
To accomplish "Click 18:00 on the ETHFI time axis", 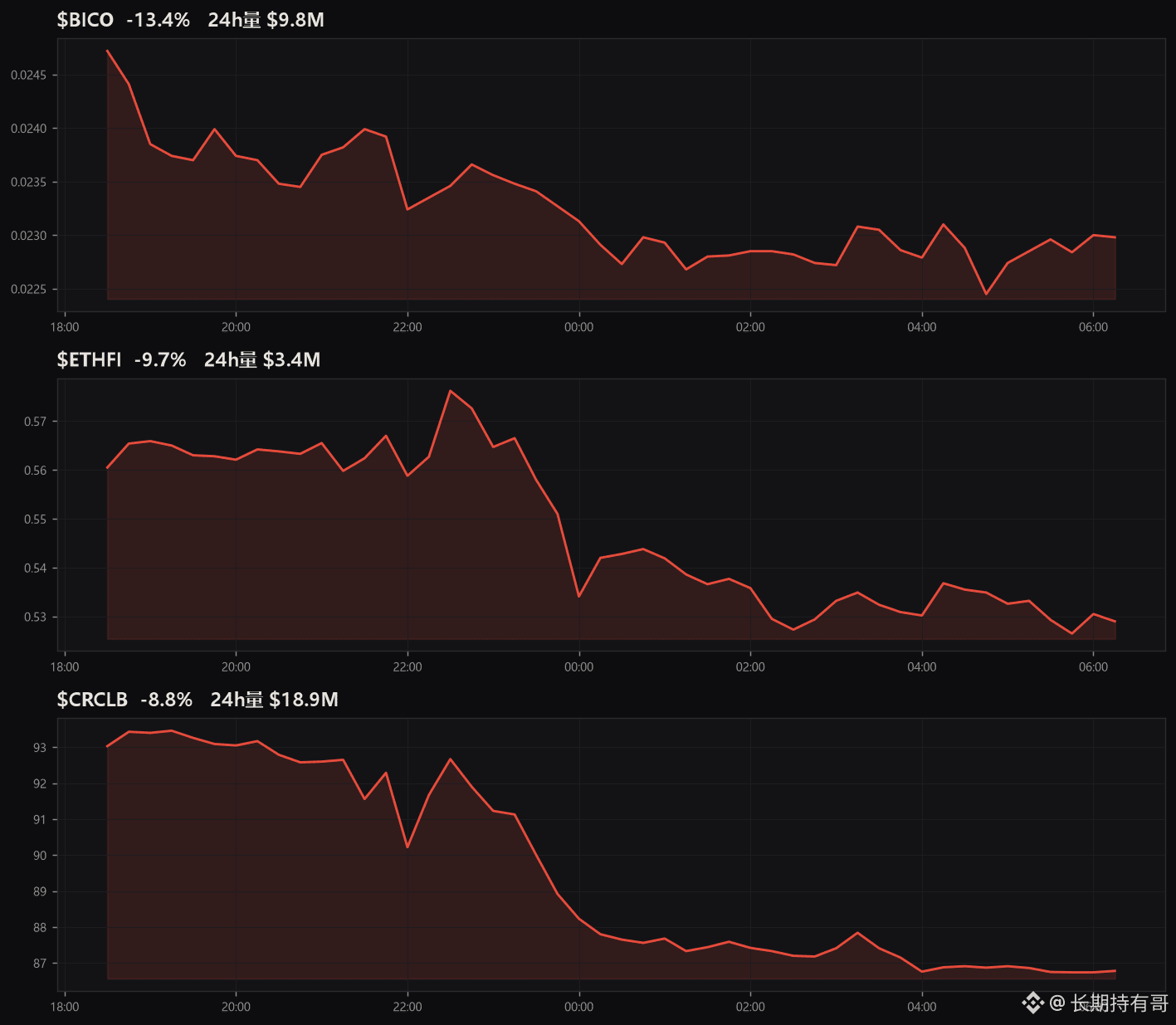I will coord(65,667).
